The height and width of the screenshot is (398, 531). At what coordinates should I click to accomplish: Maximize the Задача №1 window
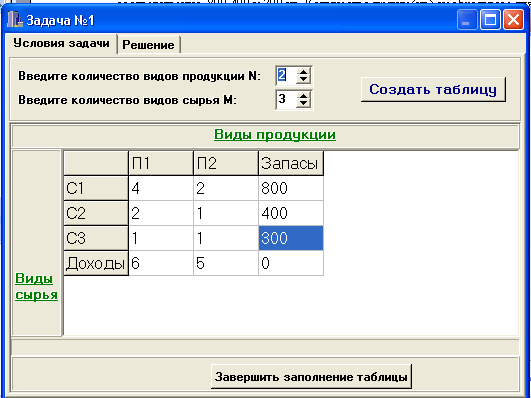pos(490,20)
